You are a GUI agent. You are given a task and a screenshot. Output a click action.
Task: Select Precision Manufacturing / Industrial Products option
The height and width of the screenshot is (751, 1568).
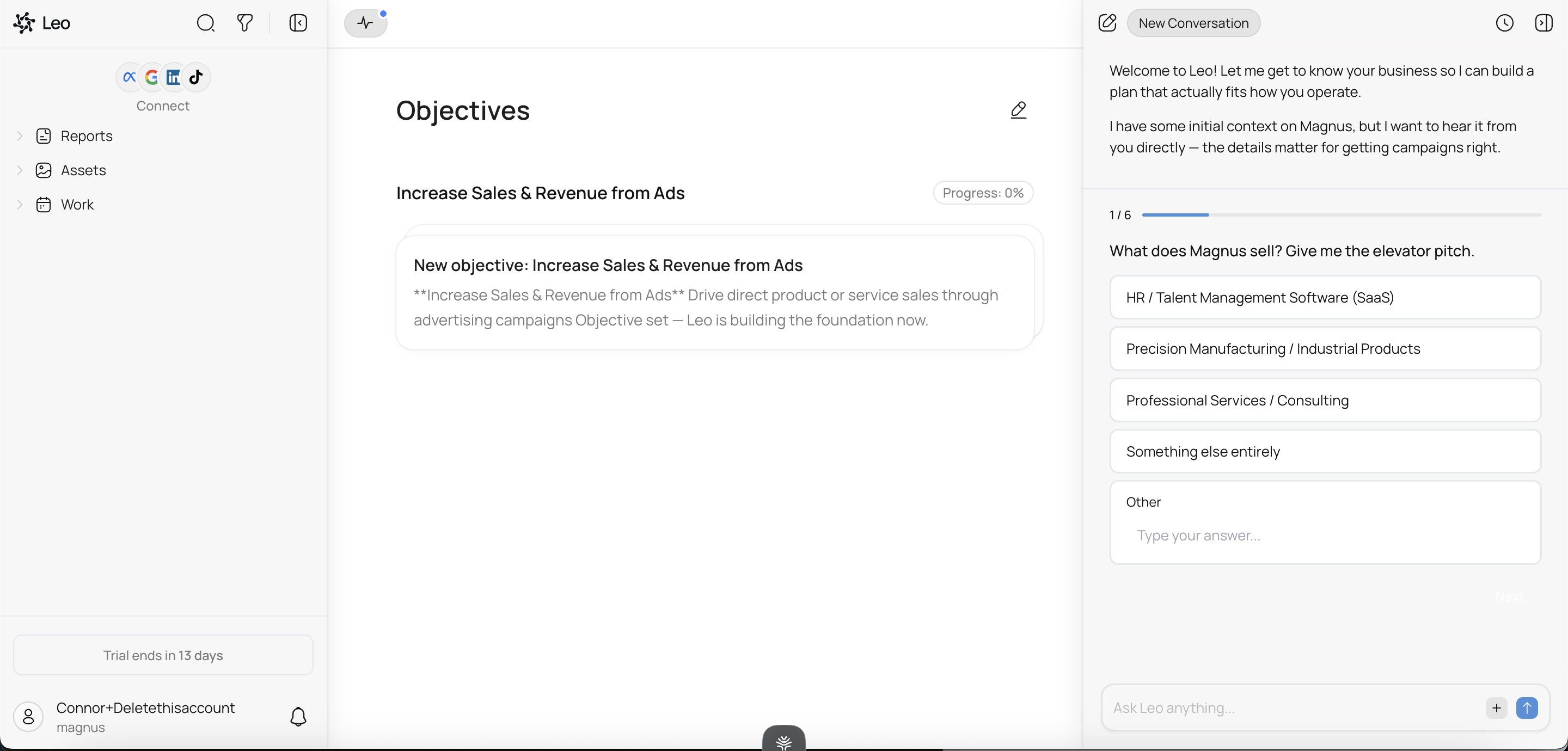1325,349
